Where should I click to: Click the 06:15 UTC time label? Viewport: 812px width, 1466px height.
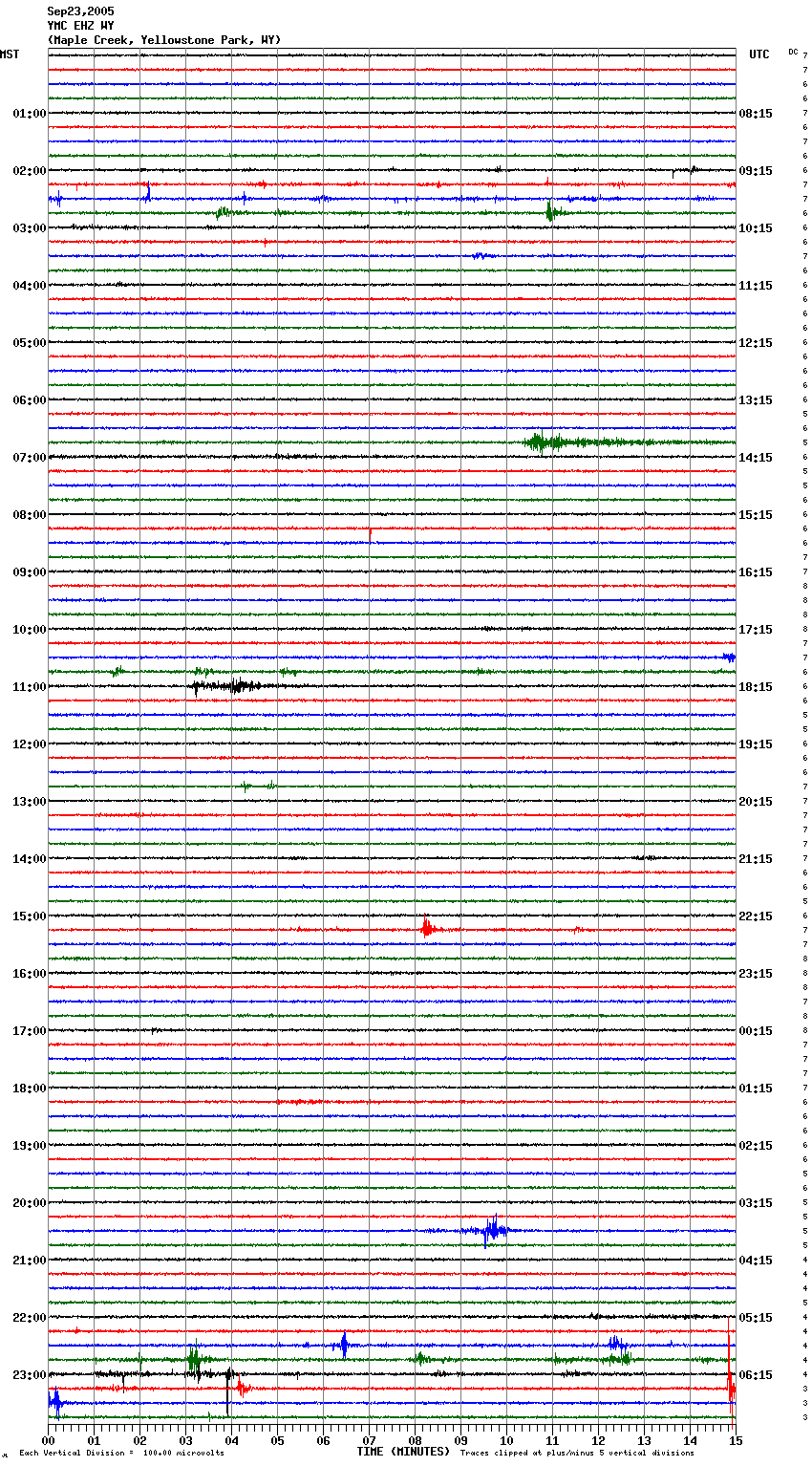click(756, 1375)
